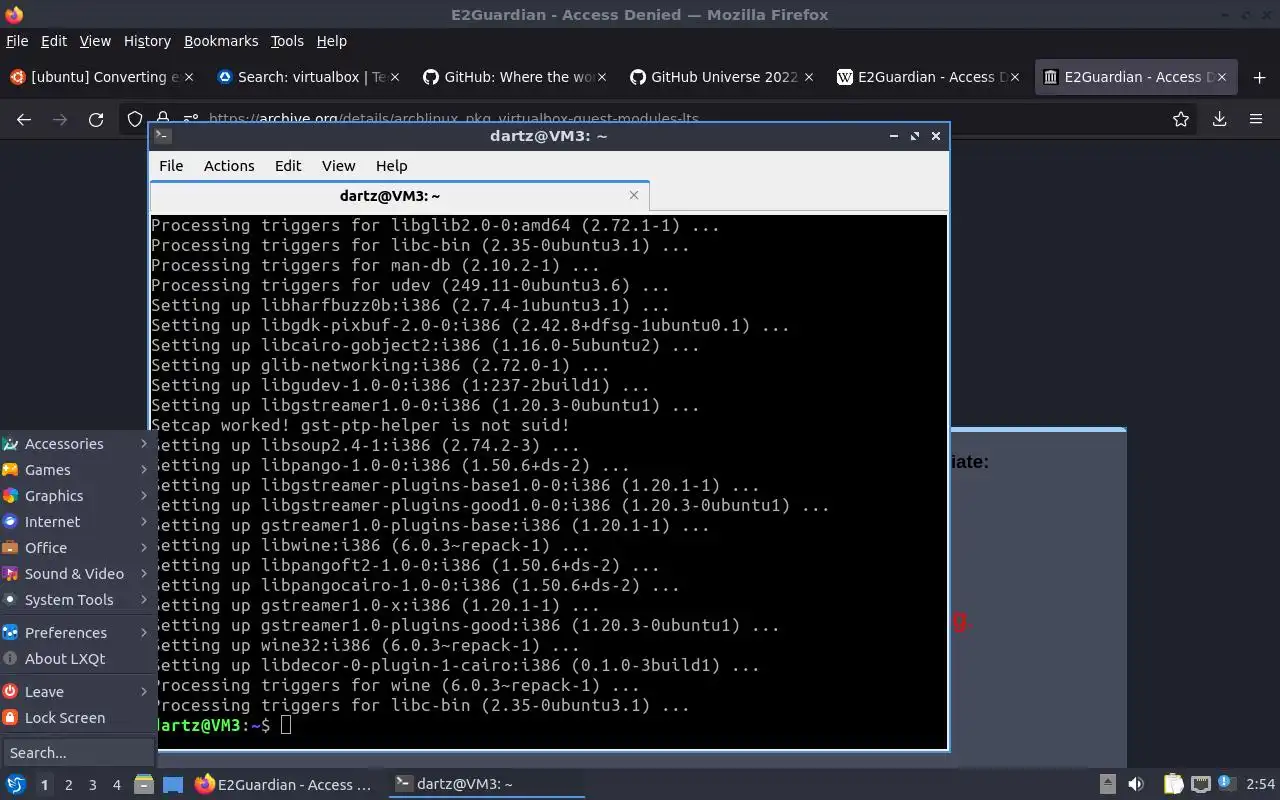Open the terminal View menu
This screenshot has height=800, width=1280.
point(338,166)
